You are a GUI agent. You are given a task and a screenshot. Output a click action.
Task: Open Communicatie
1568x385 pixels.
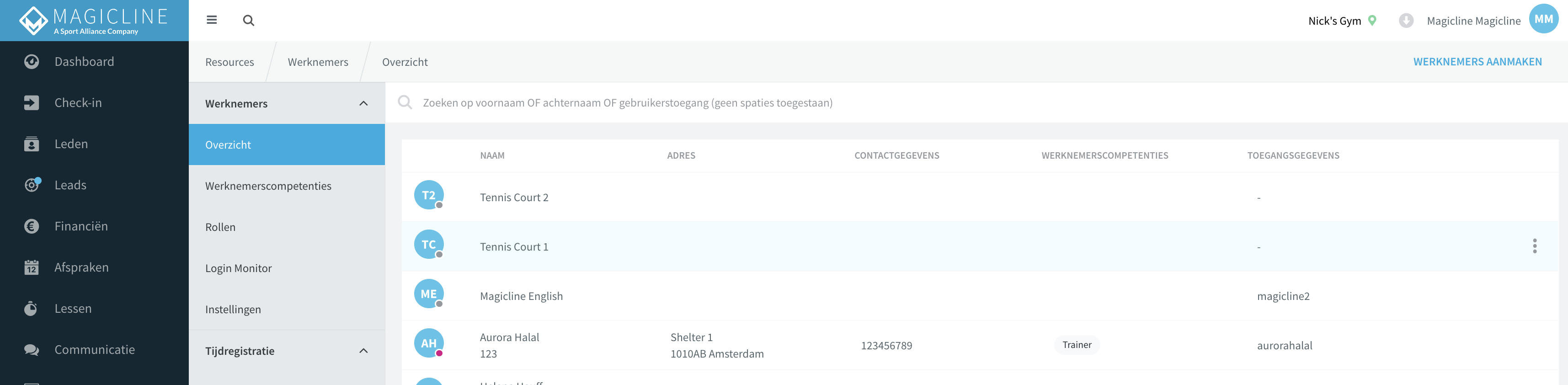(95, 350)
